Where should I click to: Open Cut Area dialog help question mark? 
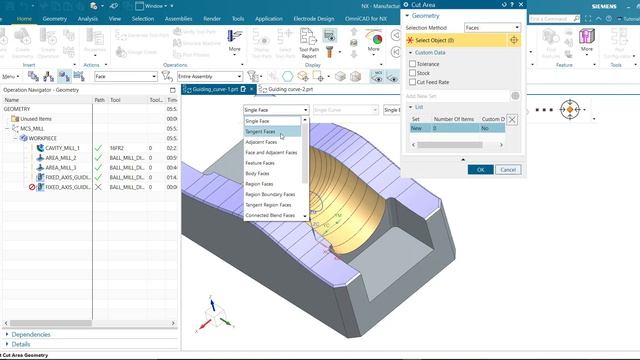[x=512, y=4]
